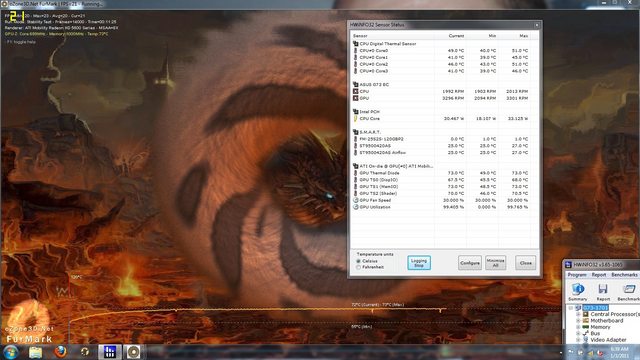Click Min column header
Screen dimensions: 640x360
tap(482, 36)
